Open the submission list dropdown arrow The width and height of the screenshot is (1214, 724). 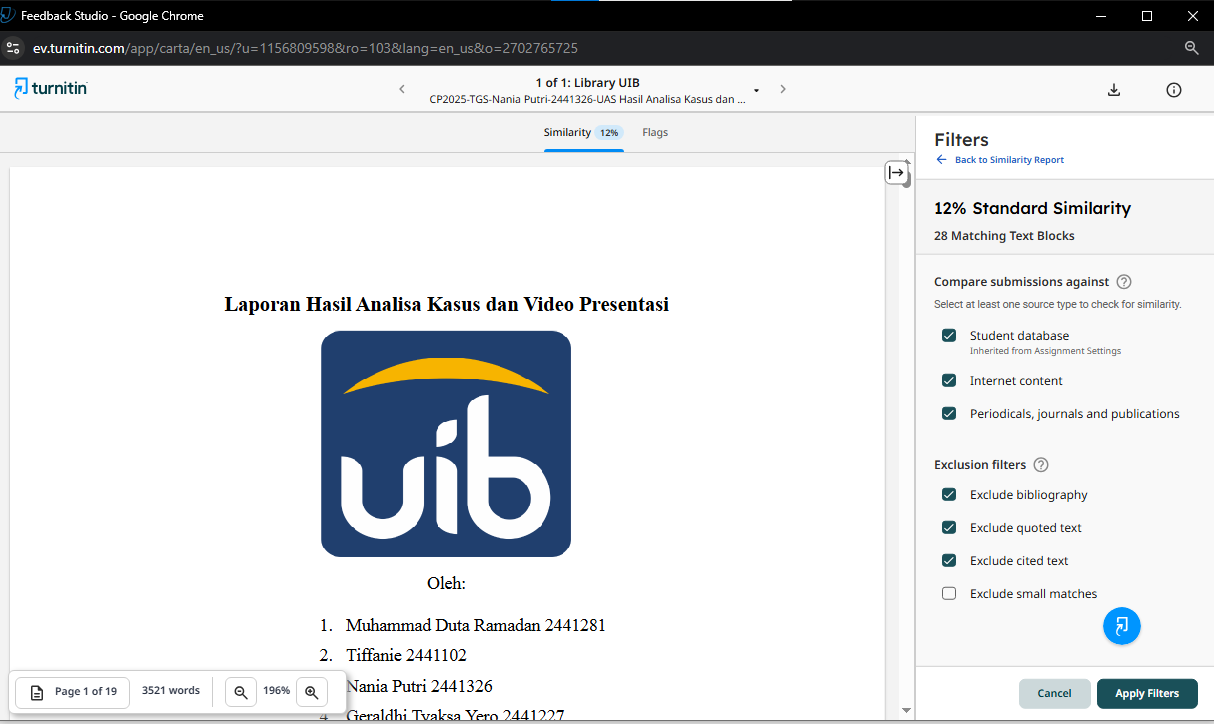[x=757, y=91]
